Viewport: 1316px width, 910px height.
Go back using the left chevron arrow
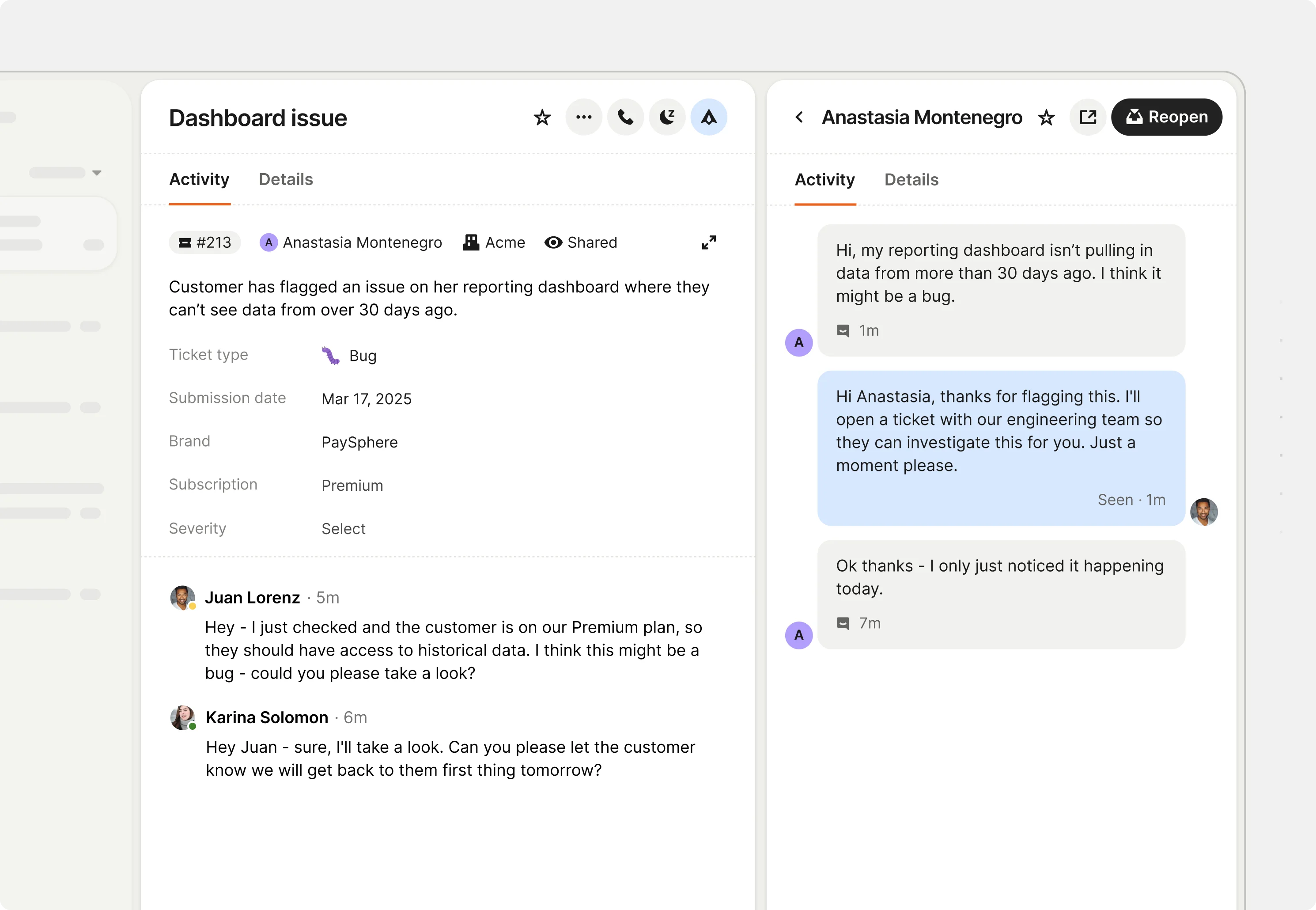click(x=799, y=117)
